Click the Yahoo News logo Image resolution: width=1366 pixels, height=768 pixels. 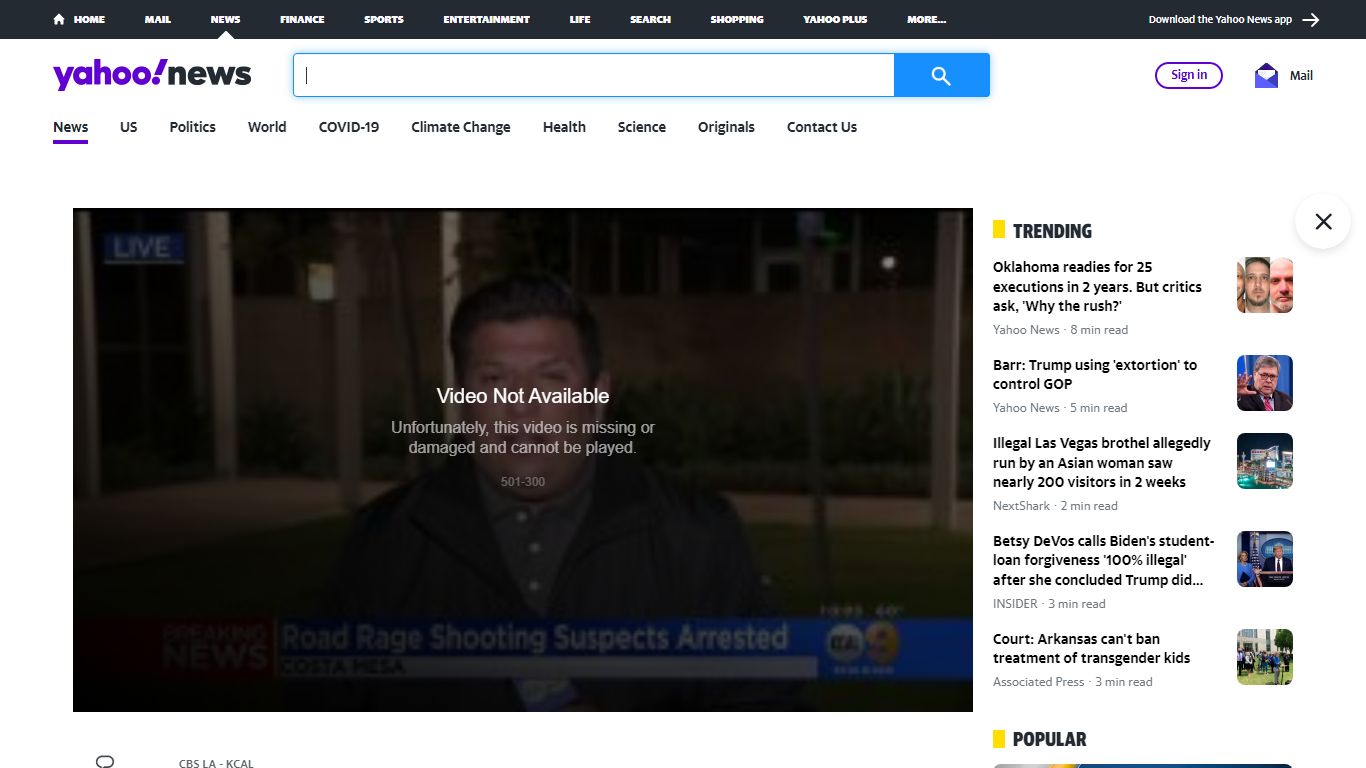pyautogui.click(x=152, y=75)
